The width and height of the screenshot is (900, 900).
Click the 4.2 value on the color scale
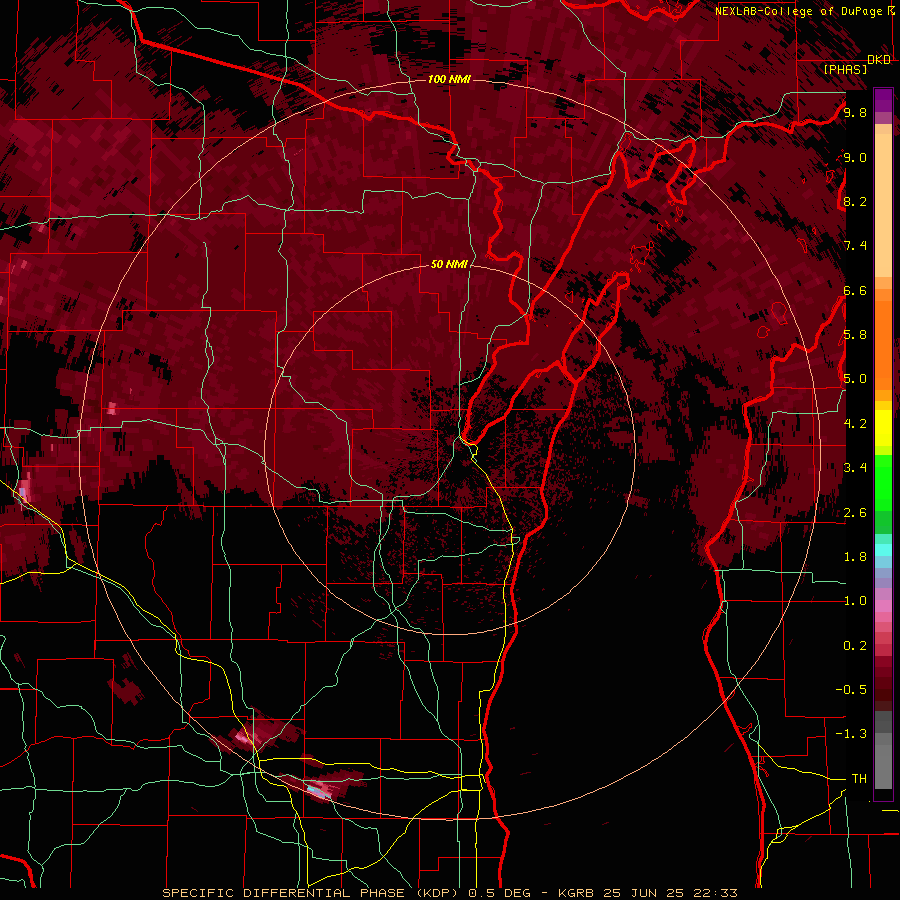click(855, 424)
